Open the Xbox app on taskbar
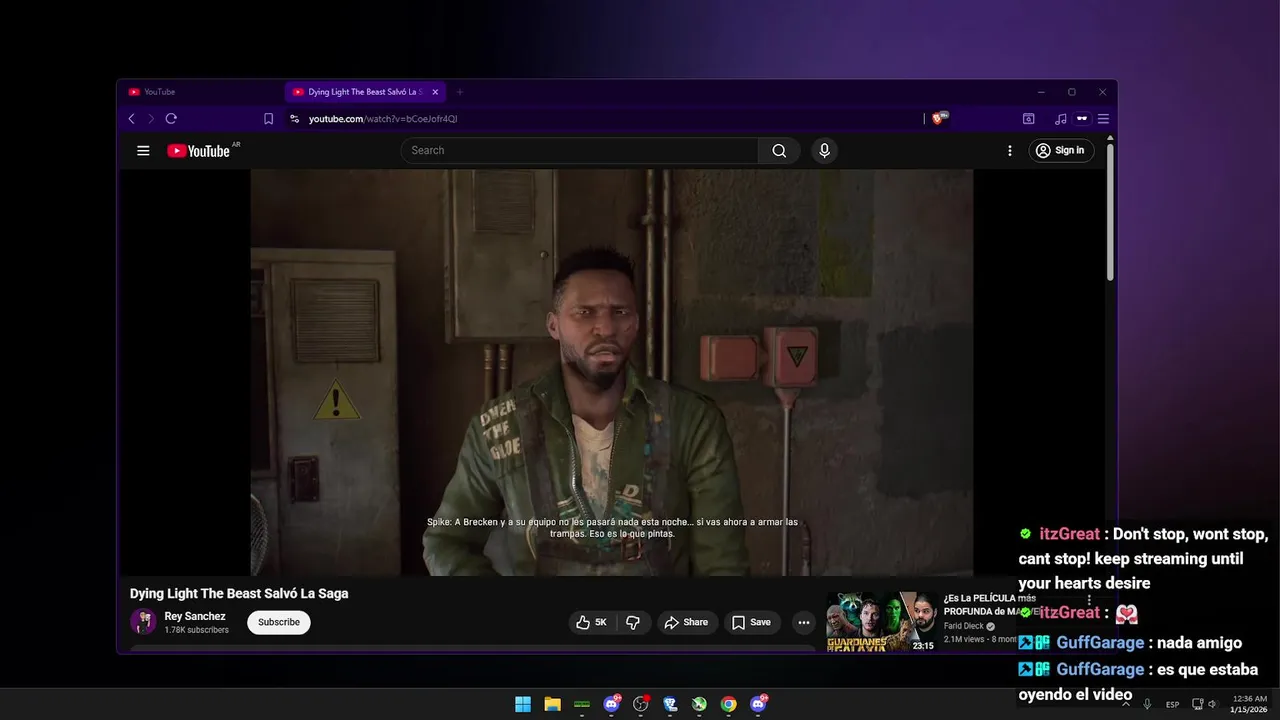Viewport: 1280px width, 720px height. [699, 704]
